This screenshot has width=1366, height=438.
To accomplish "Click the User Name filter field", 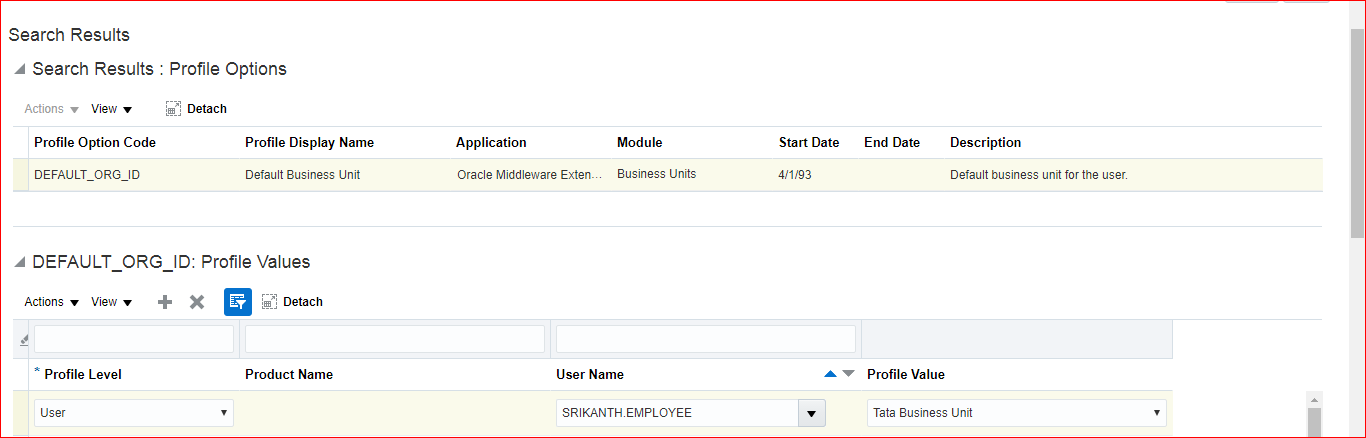I will [x=706, y=339].
